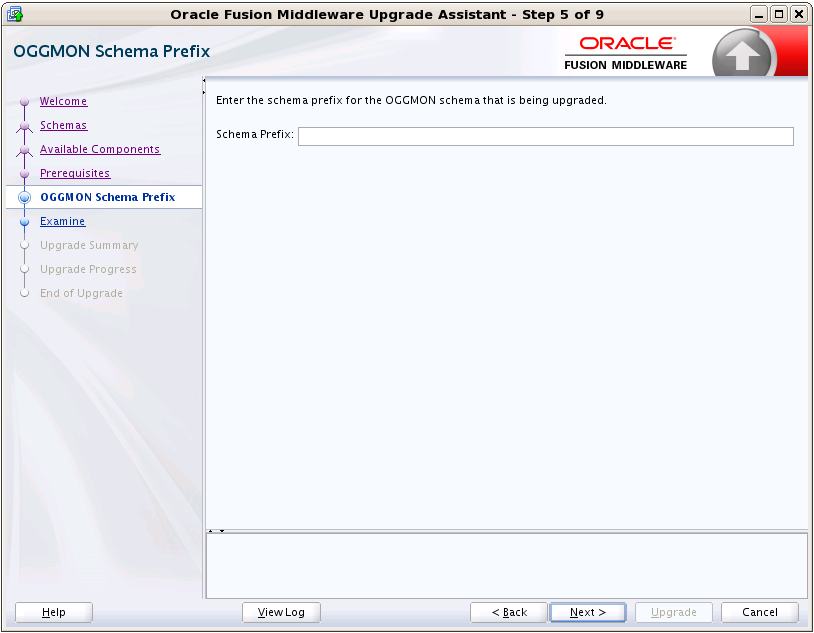Click the Examine step bullet icon
814x633 pixels.
coord(24,221)
